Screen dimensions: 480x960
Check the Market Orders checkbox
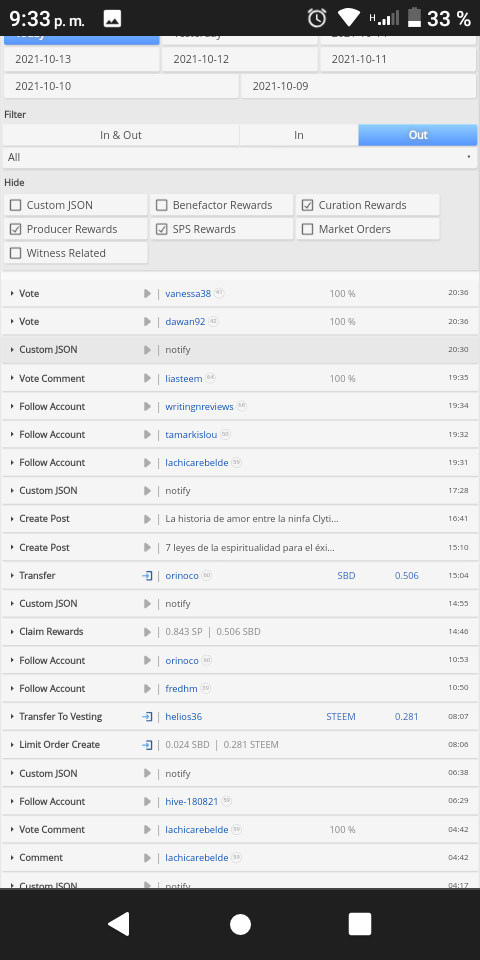(x=307, y=229)
